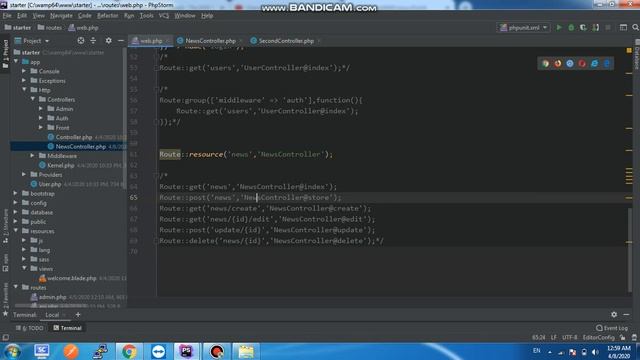Expand the Middleware folder
640x360 pixels.
[33, 156]
